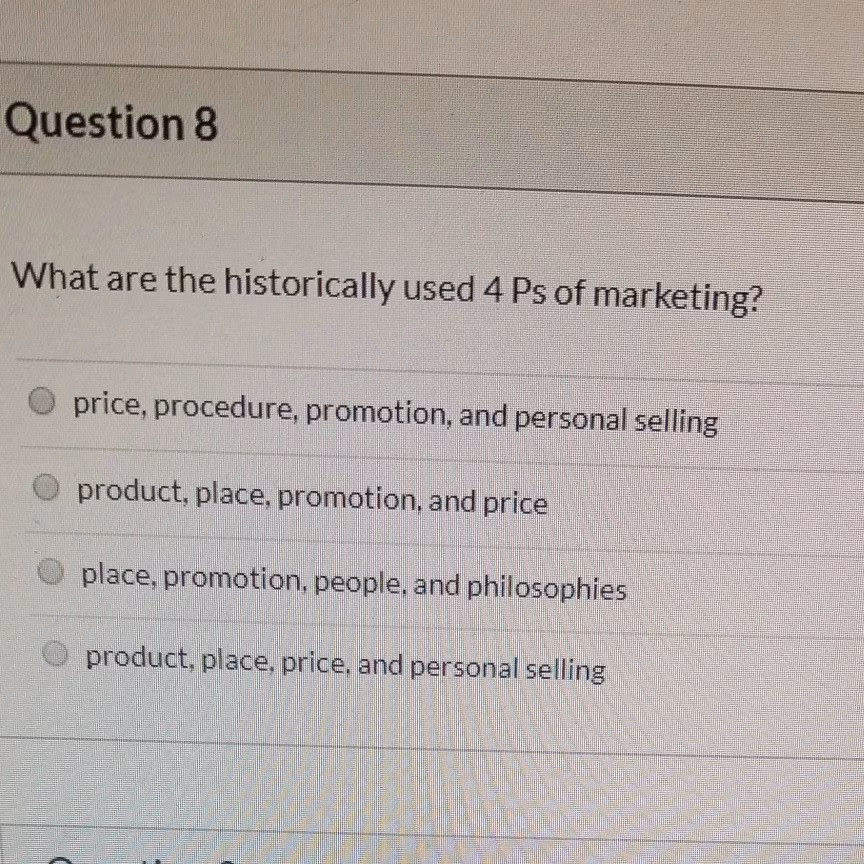Select the 'product, place, promotion, and price' radio button
Viewport: 864px width, 864px height.
point(46,488)
